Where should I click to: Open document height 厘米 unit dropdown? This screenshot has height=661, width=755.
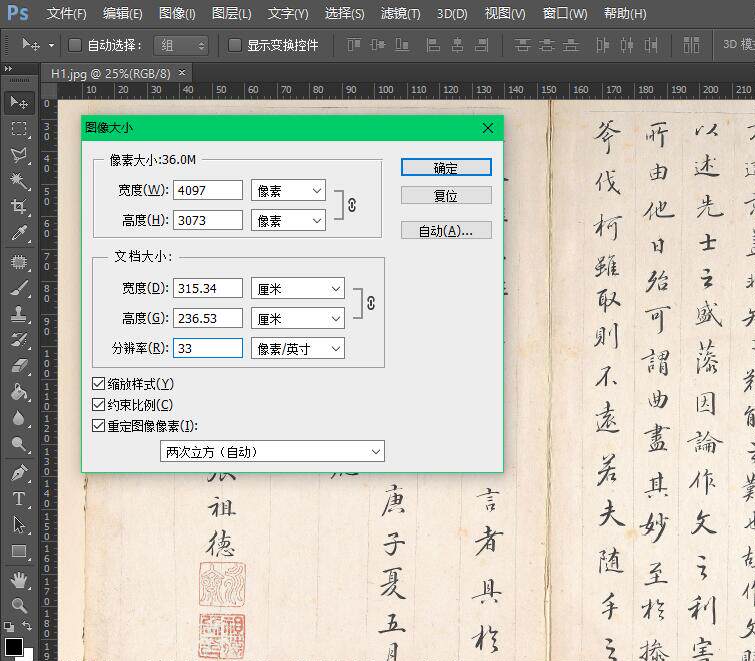tap(298, 319)
